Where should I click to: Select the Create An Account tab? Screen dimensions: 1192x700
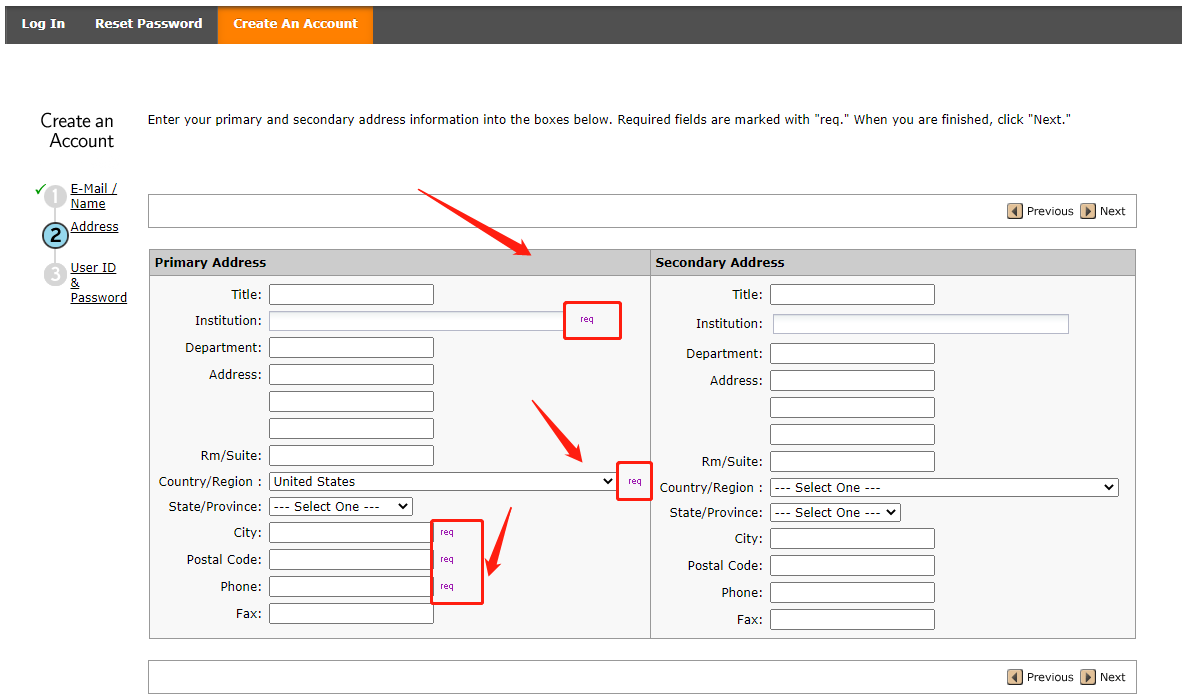295,24
